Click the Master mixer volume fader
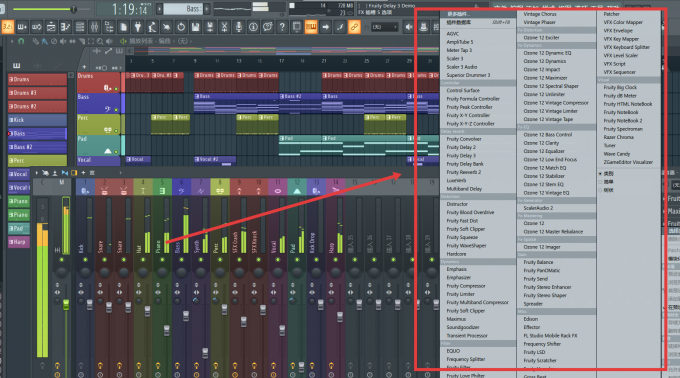Viewport: 680px width, 378px height. pos(66,305)
